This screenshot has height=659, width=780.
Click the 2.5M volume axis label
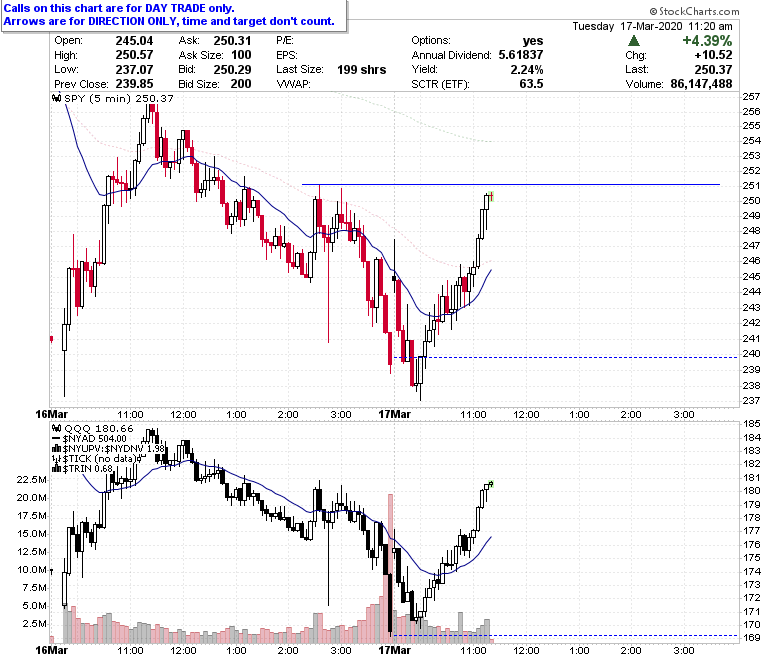(x=35, y=624)
